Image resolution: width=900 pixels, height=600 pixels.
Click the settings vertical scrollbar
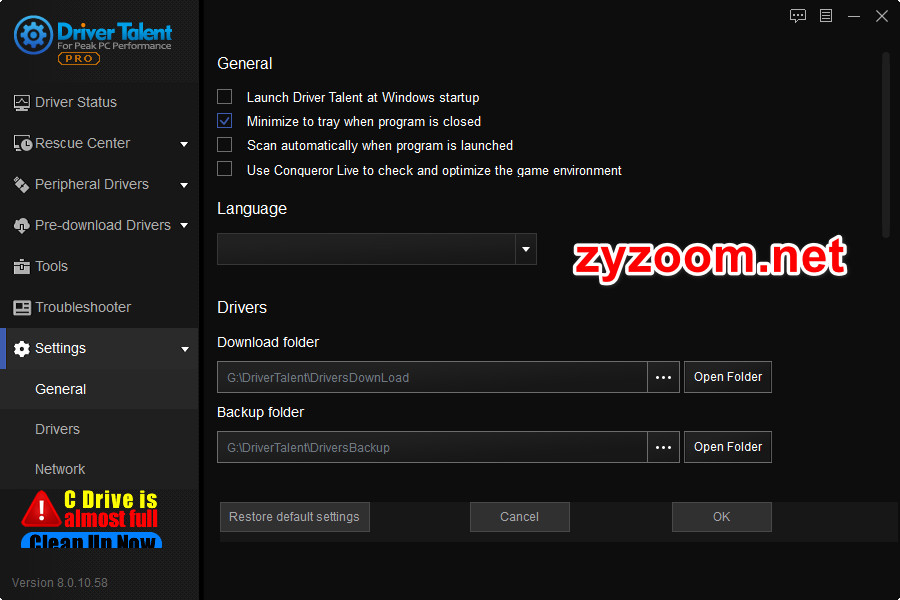[x=886, y=144]
